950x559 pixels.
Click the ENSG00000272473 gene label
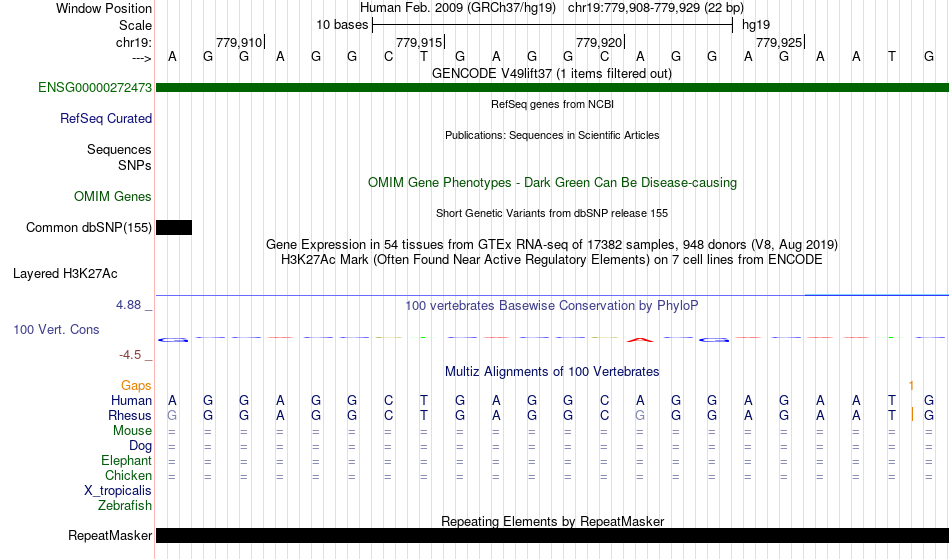[x=95, y=87]
